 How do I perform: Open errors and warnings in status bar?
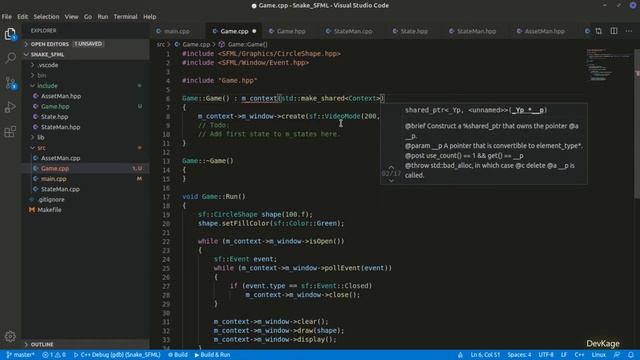[x=54, y=355]
